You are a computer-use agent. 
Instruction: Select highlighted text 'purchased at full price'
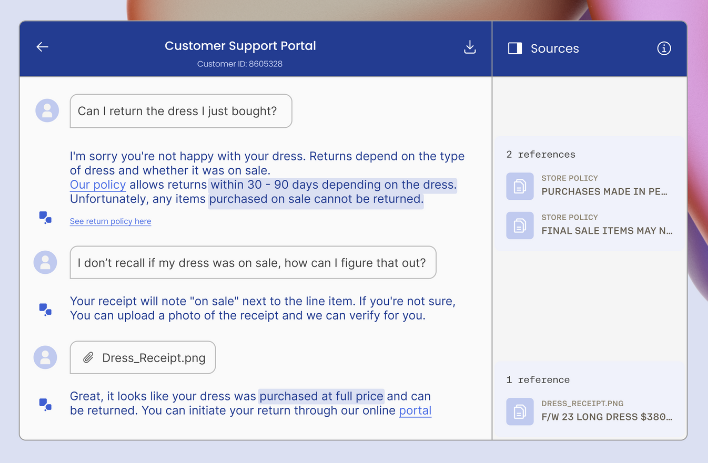click(321, 396)
